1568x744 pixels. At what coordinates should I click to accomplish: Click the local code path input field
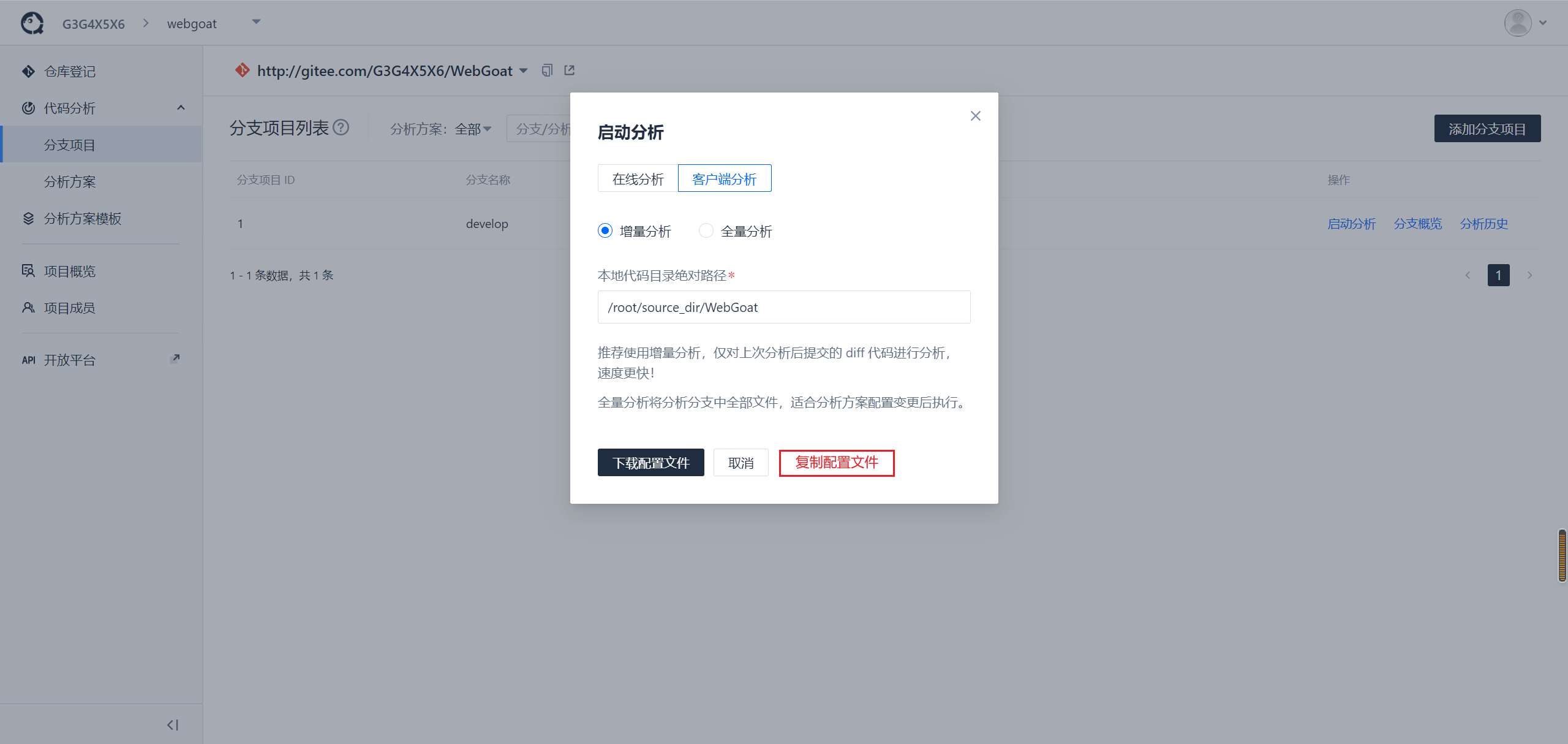click(x=783, y=306)
